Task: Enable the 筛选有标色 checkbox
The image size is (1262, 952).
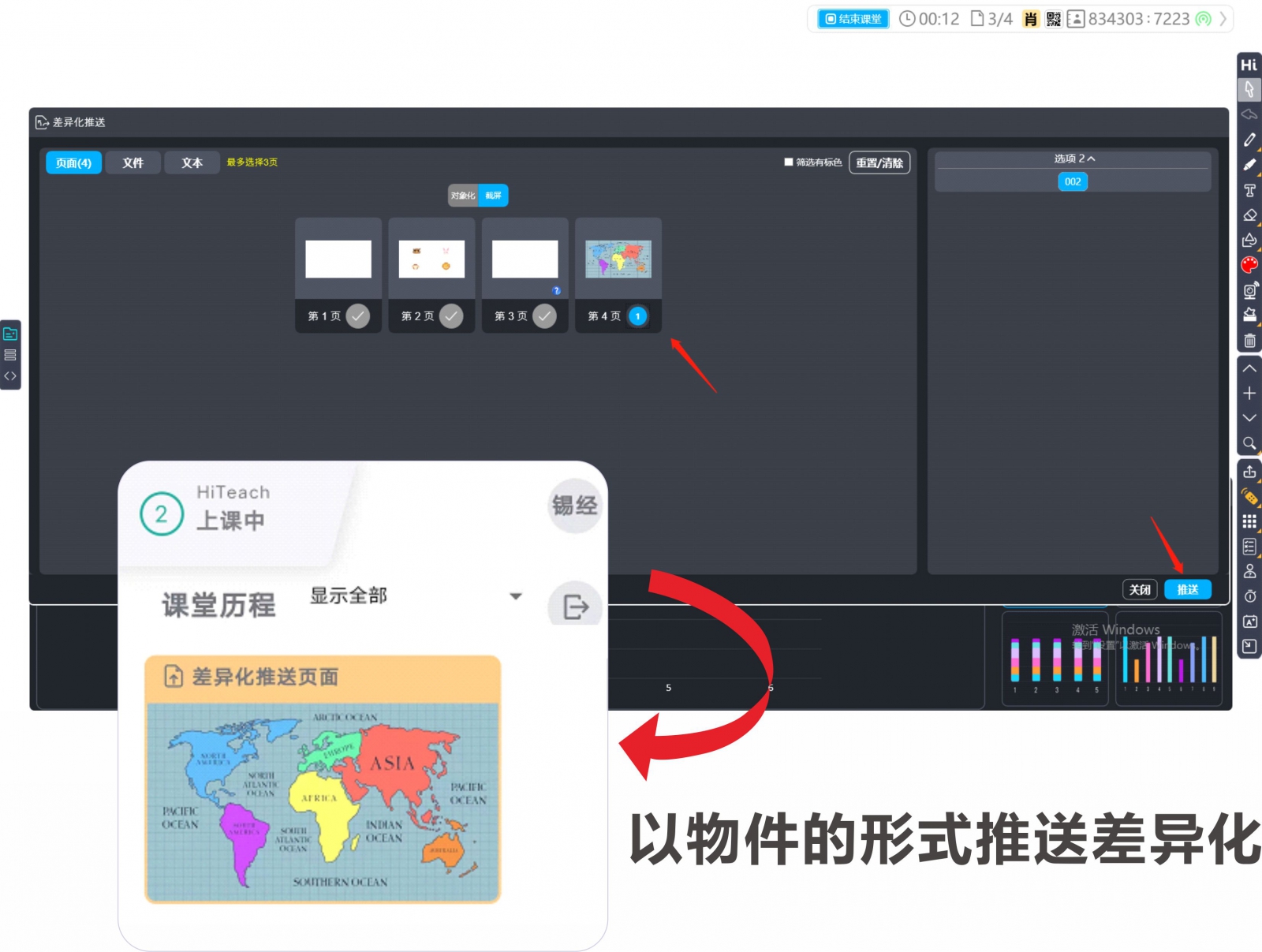Action: [x=788, y=162]
